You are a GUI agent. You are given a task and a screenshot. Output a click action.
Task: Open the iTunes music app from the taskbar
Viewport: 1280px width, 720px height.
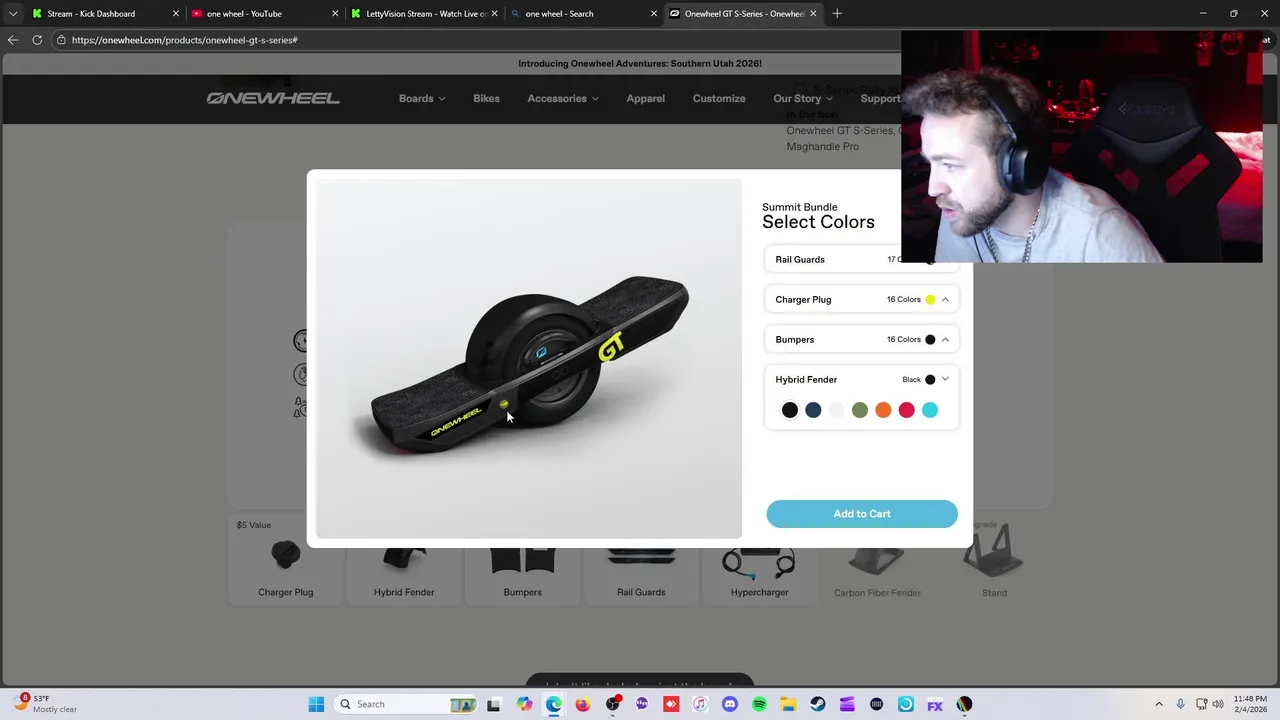point(700,704)
